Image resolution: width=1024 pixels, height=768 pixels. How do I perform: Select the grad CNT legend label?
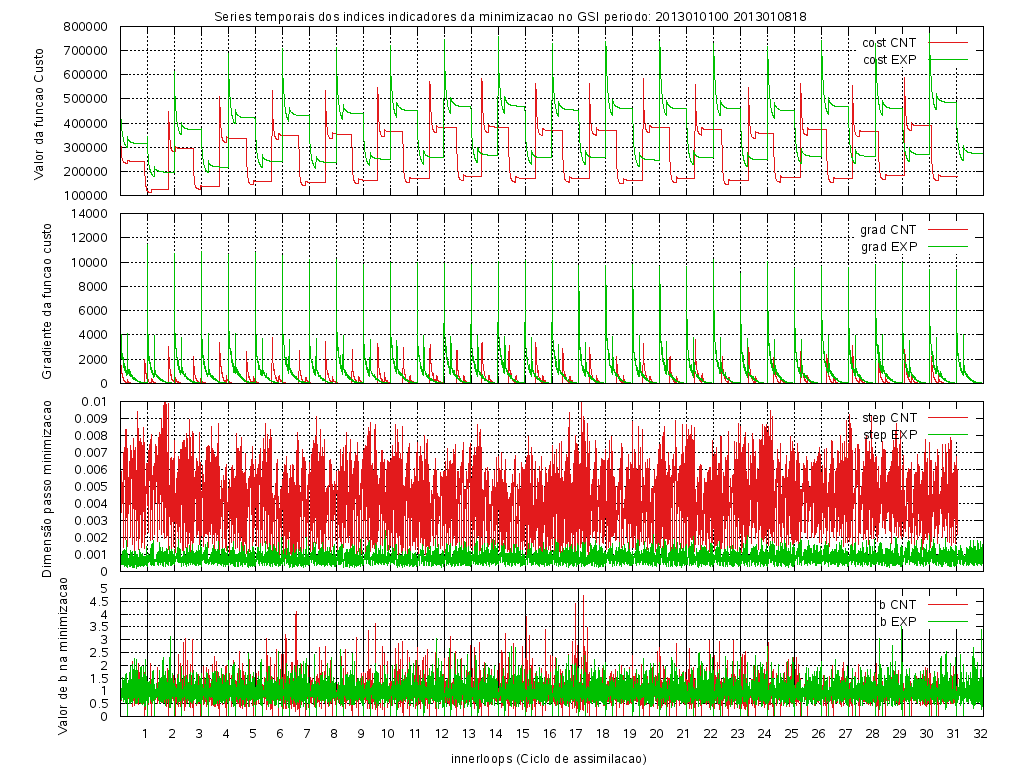[x=888, y=230]
